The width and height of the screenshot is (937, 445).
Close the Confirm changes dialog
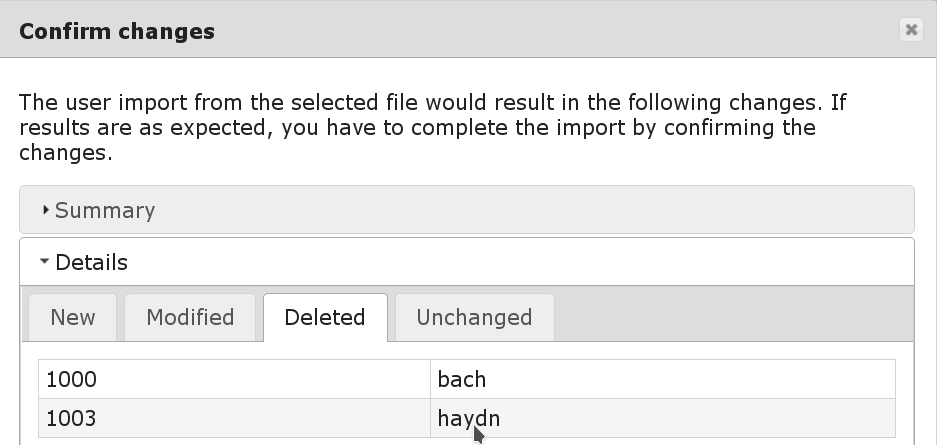tap(911, 30)
